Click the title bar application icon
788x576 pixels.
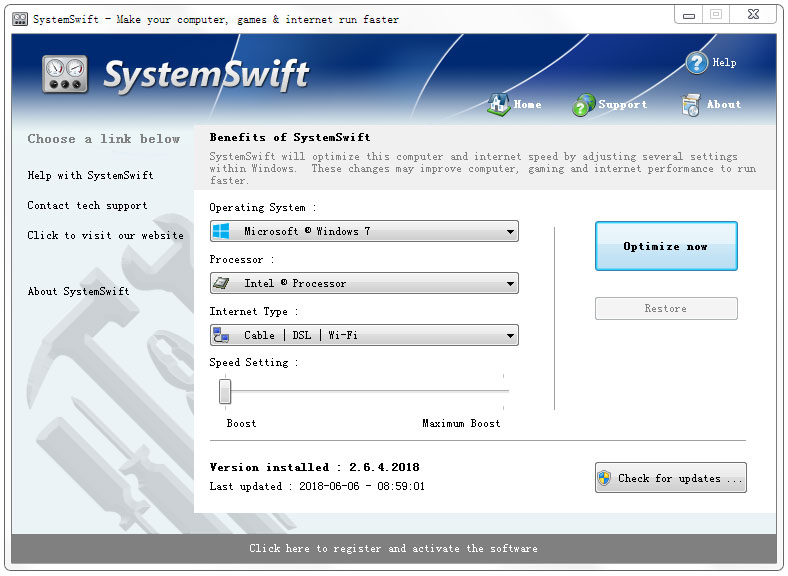click(x=20, y=19)
